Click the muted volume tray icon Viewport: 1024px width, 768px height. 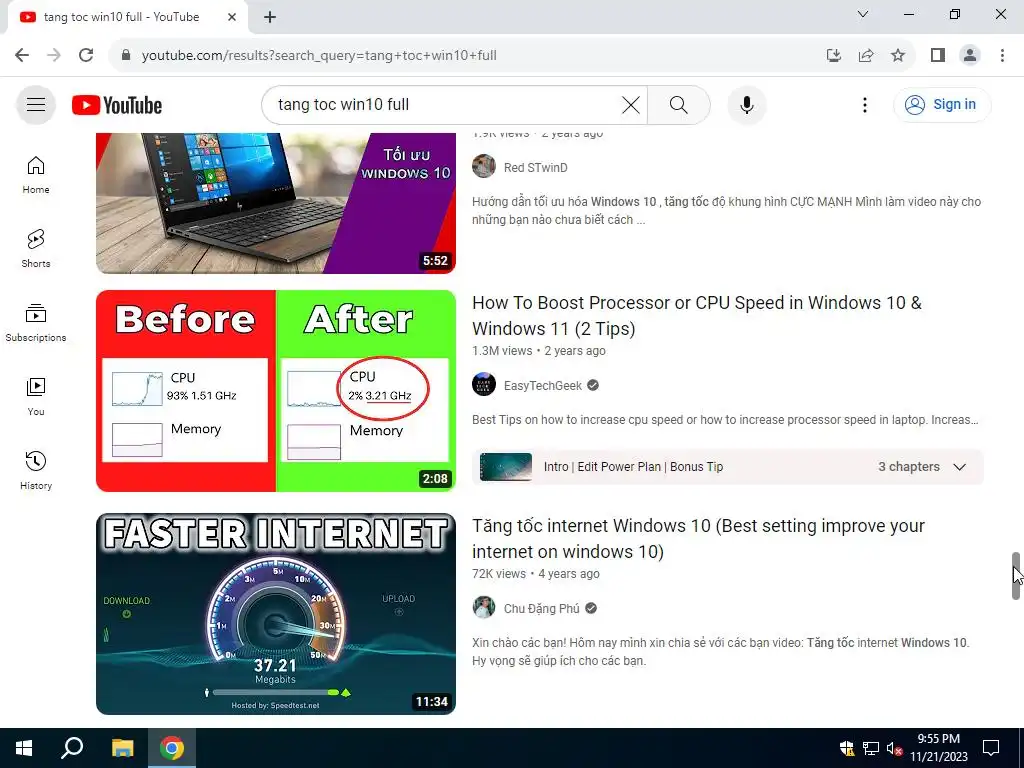[894, 748]
